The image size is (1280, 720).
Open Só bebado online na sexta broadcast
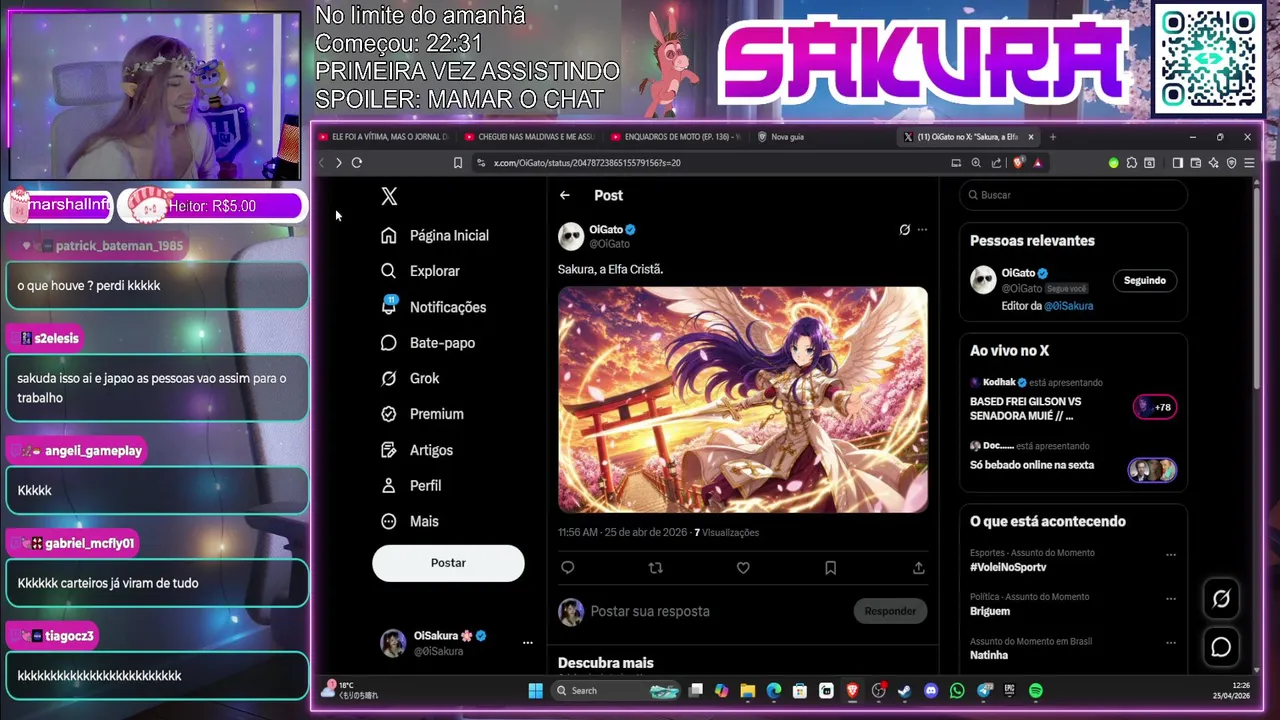point(1032,465)
